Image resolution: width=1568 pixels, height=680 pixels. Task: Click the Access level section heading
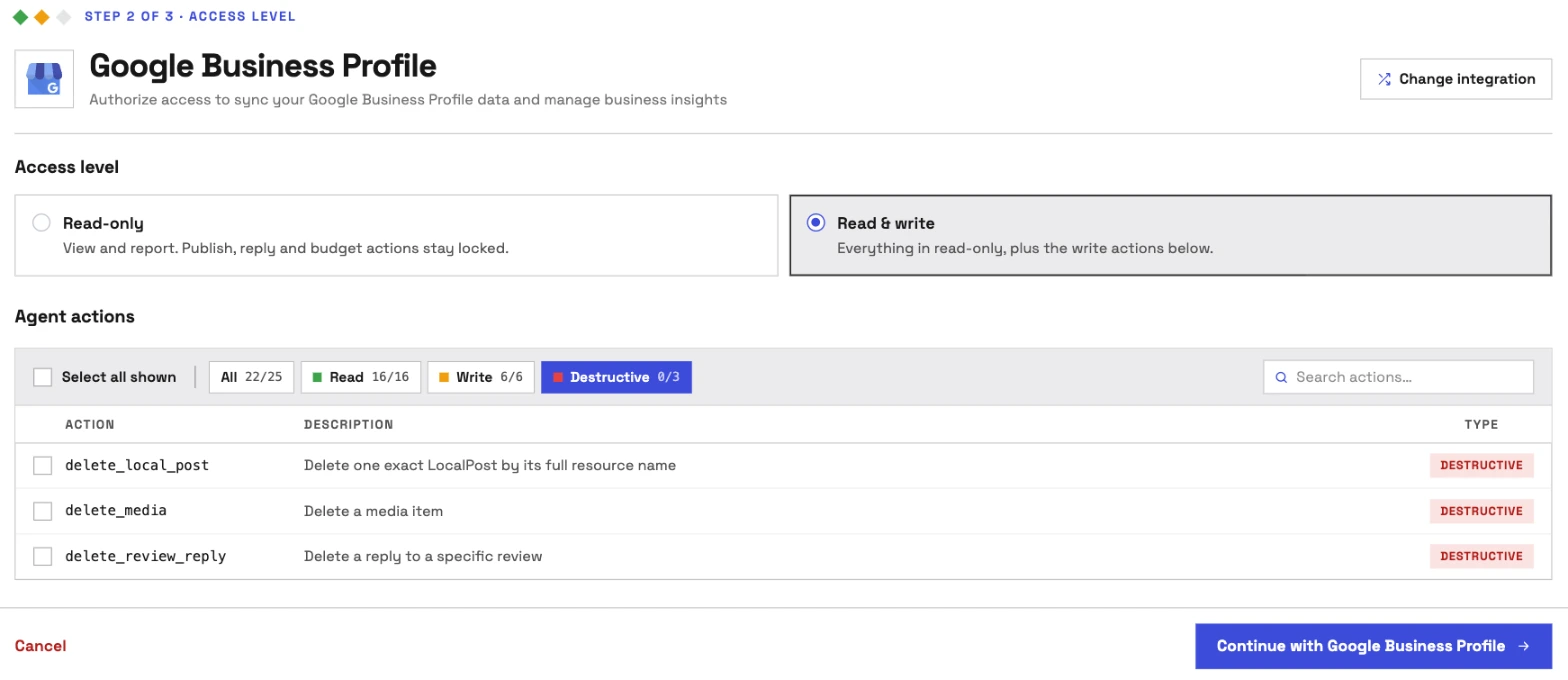click(67, 167)
